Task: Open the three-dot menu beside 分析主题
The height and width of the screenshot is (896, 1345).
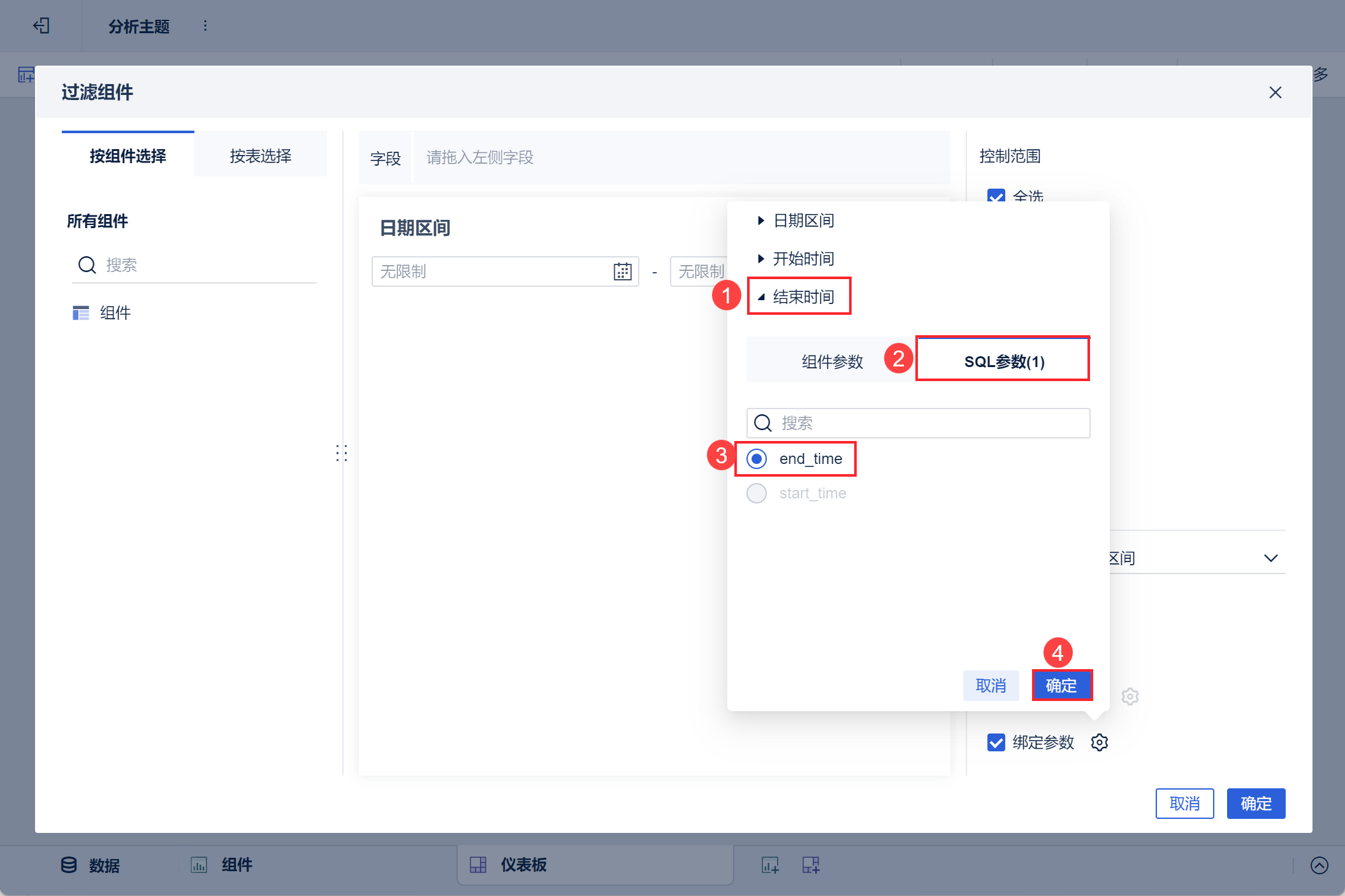Action: [x=205, y=25]
